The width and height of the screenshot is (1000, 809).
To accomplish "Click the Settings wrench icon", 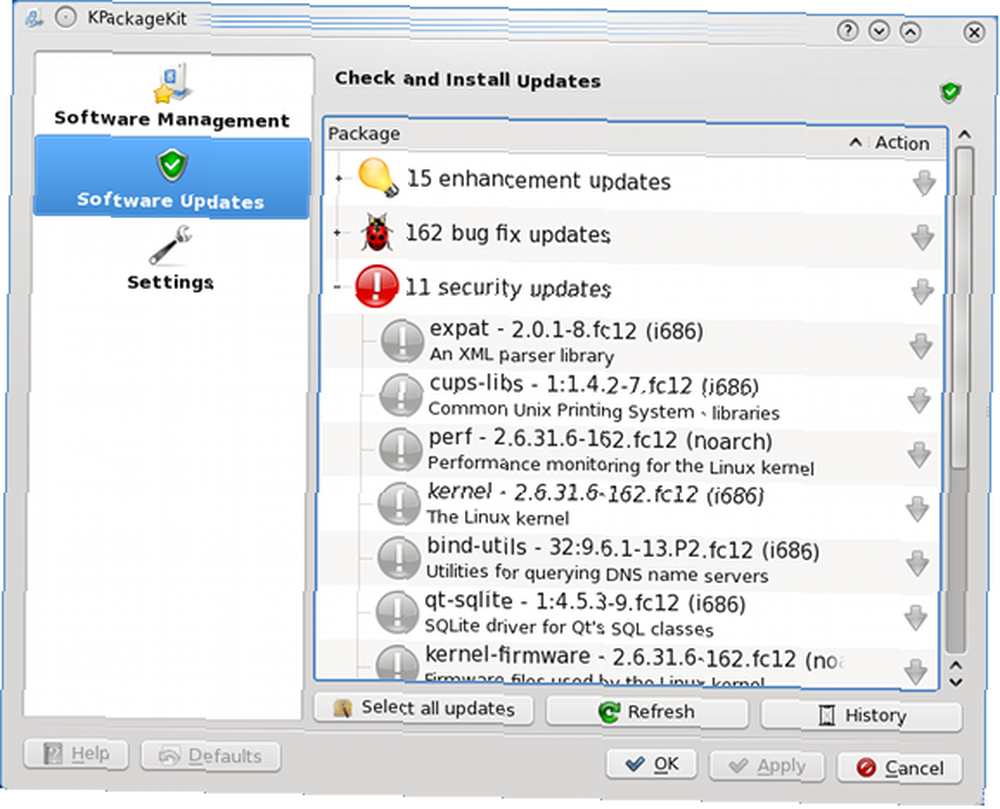I will (x=170, y=244).
